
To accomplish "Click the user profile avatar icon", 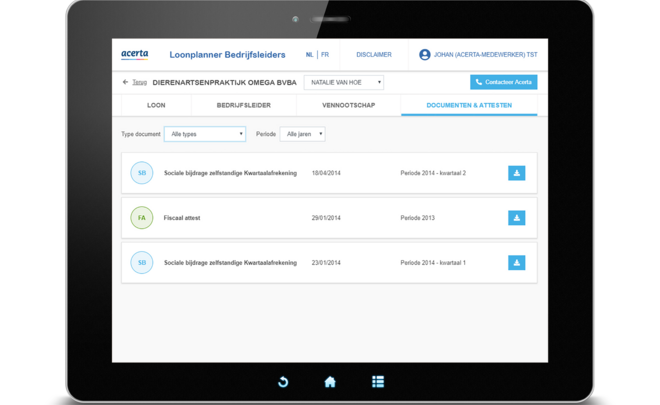I will pyautogui.click(x=425, y=55).
